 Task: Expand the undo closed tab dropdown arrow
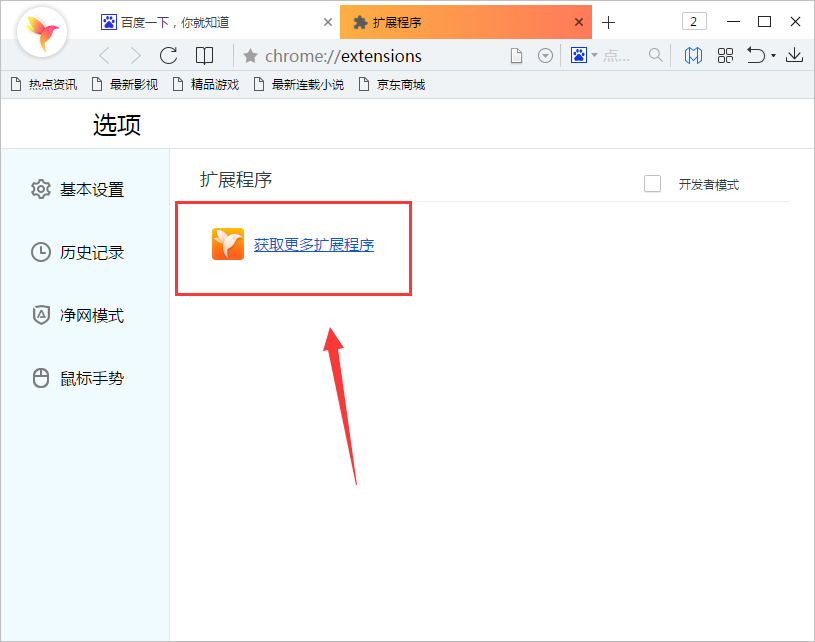[x=773, y=55]
